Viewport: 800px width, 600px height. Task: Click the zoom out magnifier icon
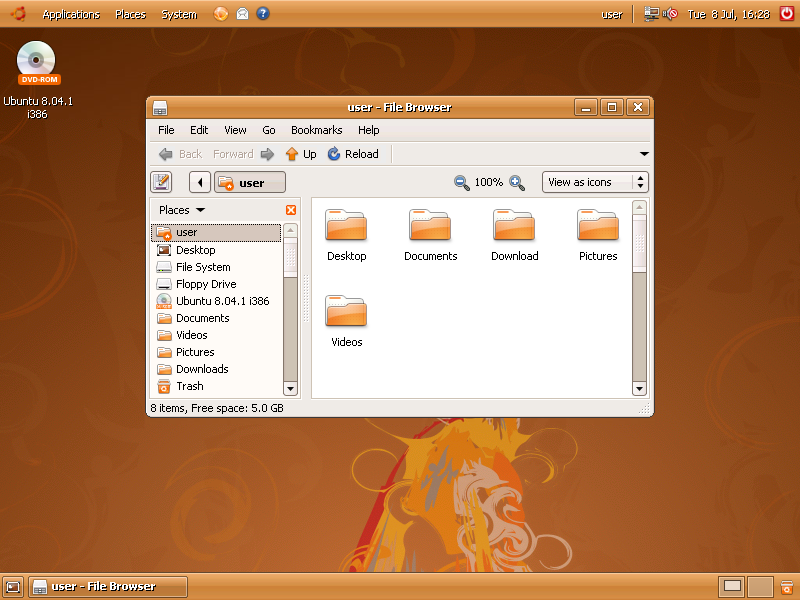pos(461,182)
